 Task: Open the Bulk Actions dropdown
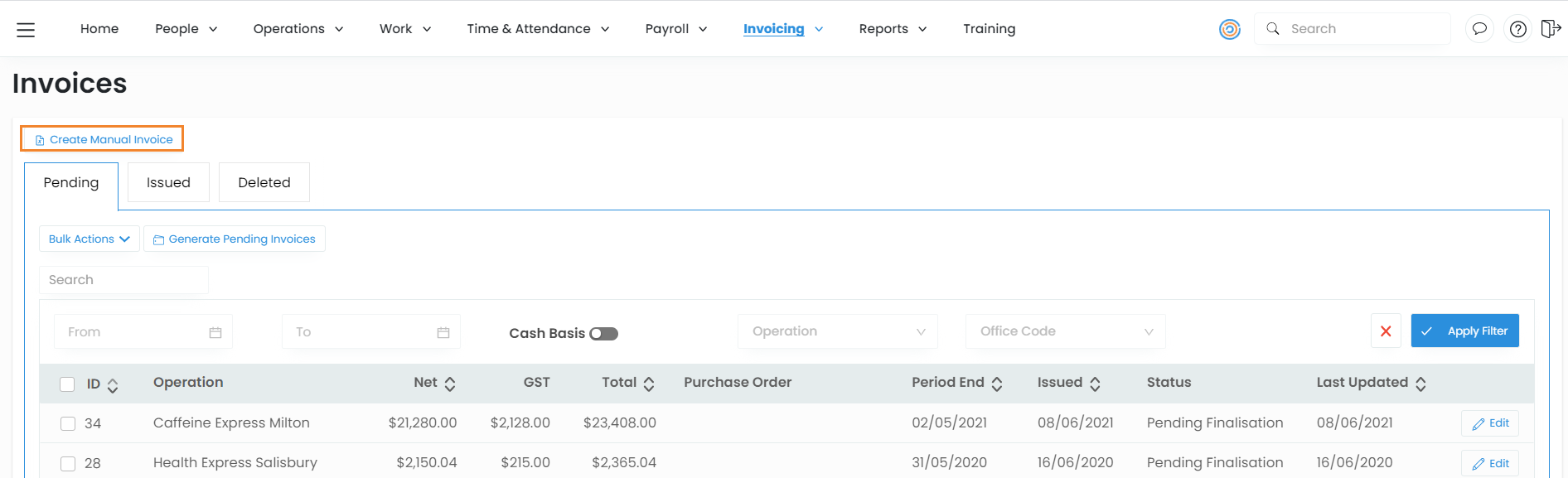pyautogui.click(x=89, y=239)
